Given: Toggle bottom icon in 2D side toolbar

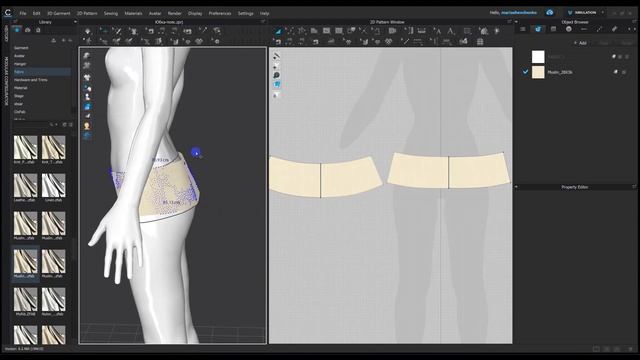Looking at the screenshot, I should pos(276,95).
